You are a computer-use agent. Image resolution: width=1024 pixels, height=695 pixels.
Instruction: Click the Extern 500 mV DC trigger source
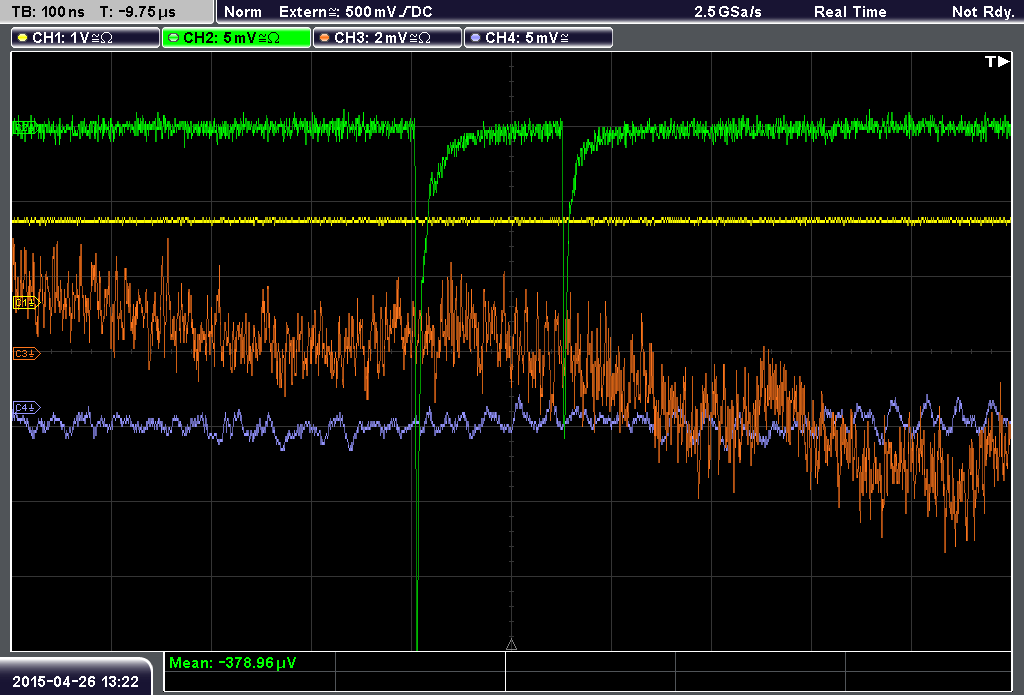click(x=355, y=12)
